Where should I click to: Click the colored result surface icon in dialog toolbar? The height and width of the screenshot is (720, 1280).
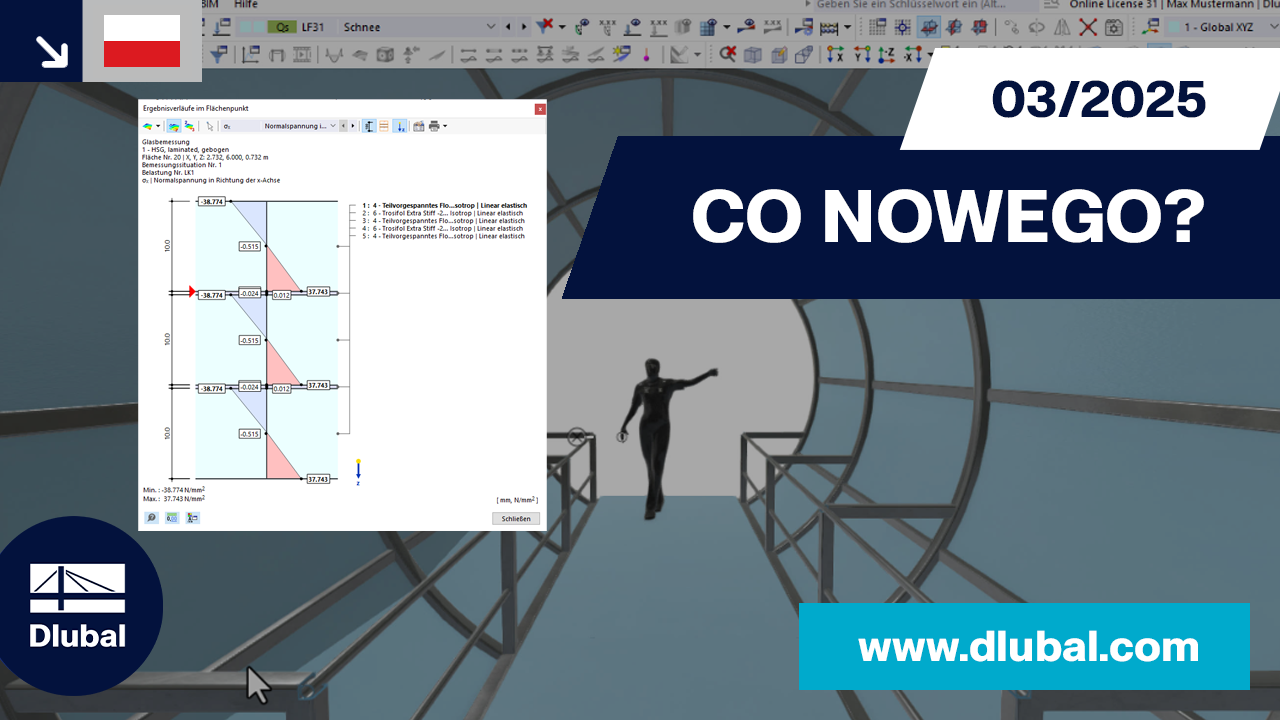point(148,126)
